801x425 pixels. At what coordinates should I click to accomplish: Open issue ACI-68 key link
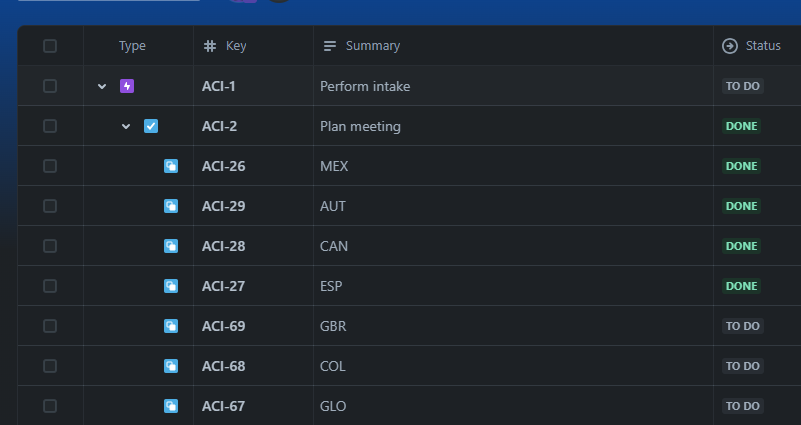[x=223, y=366]
